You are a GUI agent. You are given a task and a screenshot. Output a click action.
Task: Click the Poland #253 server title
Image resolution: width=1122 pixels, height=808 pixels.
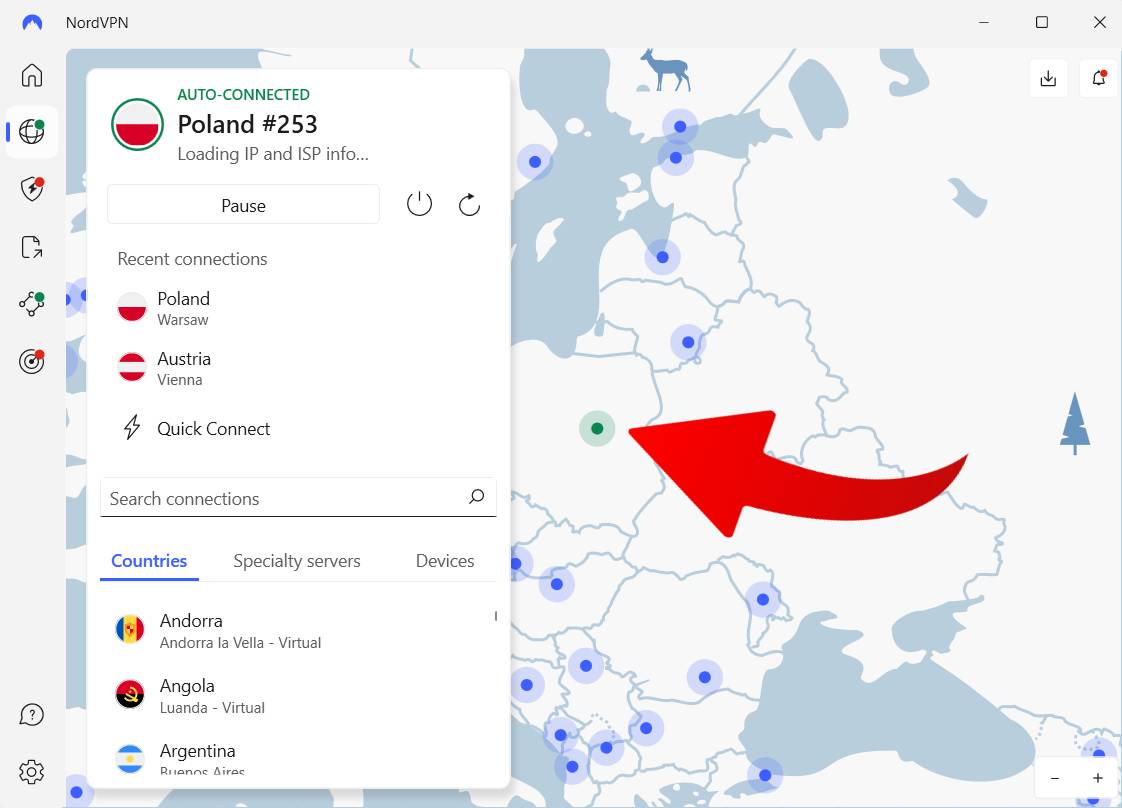coord(247,125)
